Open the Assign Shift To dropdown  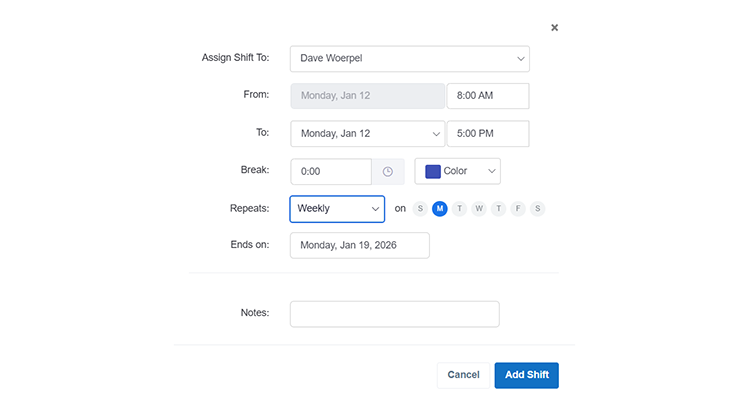[409, 59]
